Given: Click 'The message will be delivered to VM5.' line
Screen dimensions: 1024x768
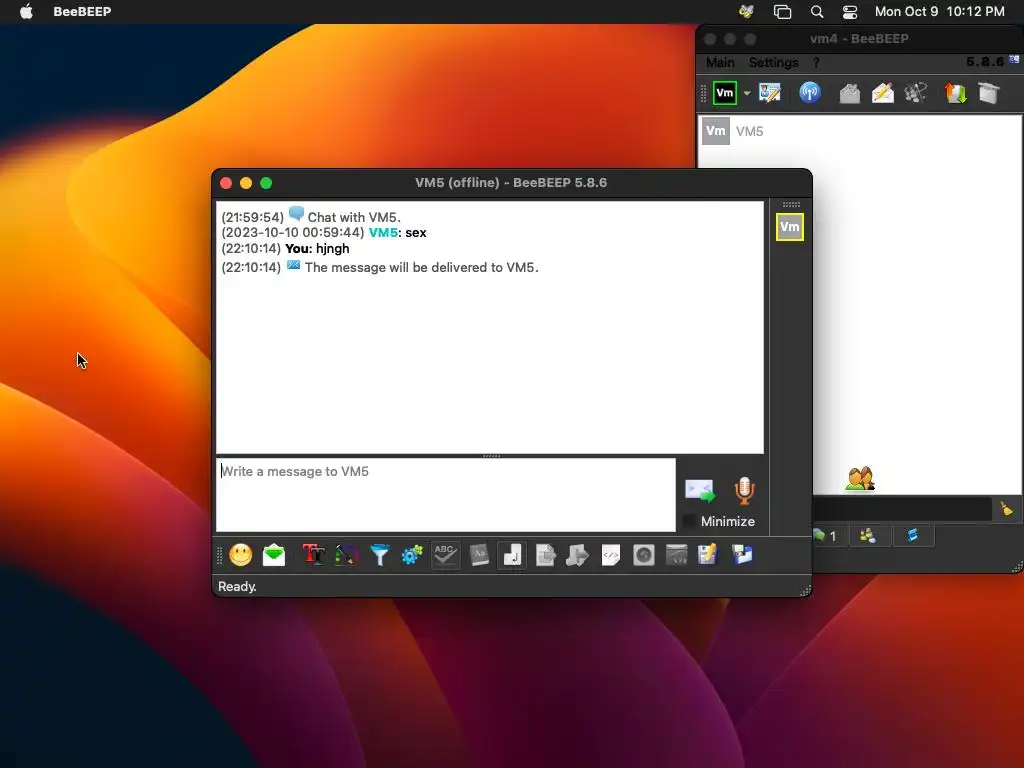Looking at the screenshot, I should pos(422,267).
